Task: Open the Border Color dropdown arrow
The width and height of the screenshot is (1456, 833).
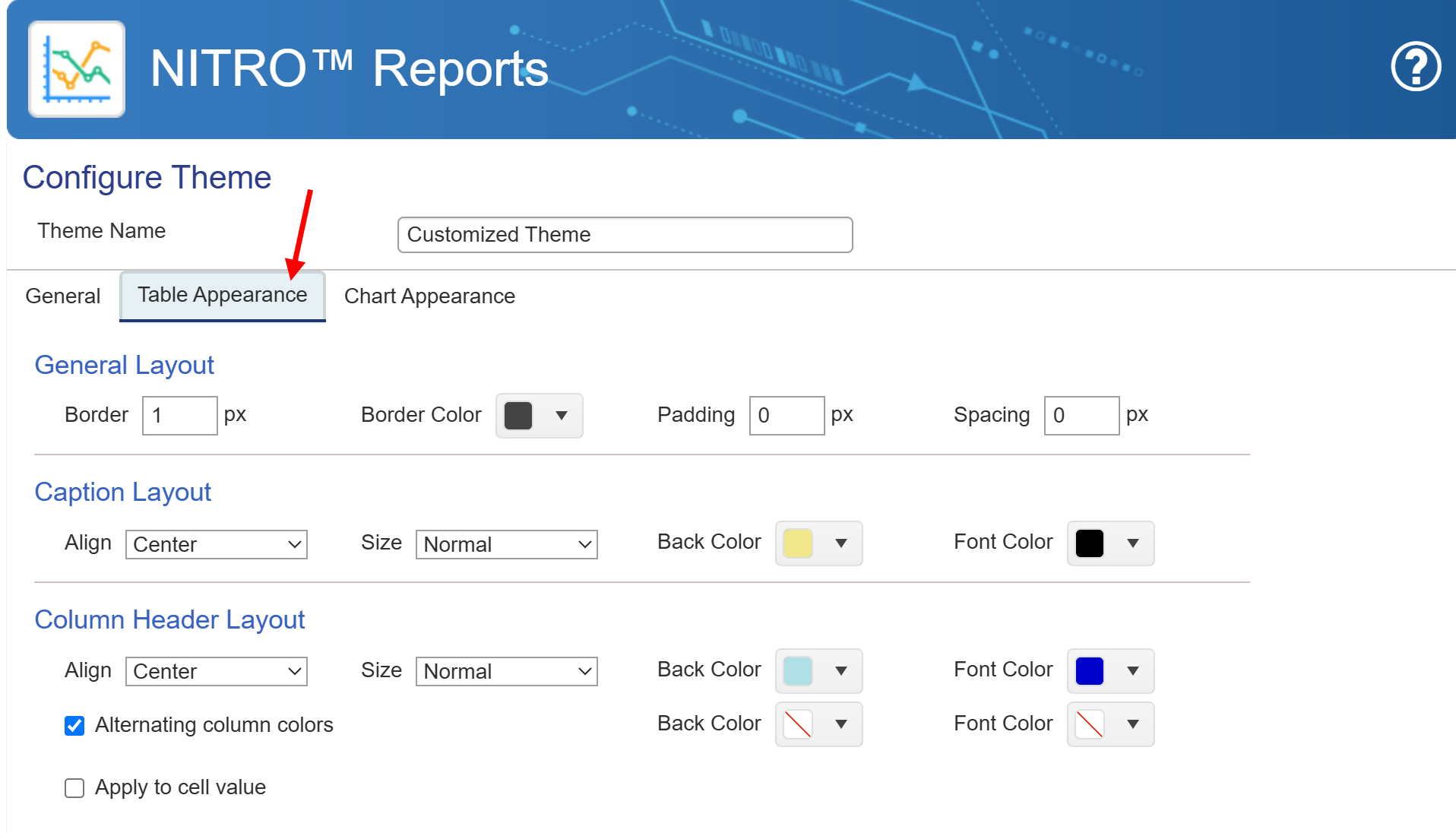Action: [x=562, y=416]
